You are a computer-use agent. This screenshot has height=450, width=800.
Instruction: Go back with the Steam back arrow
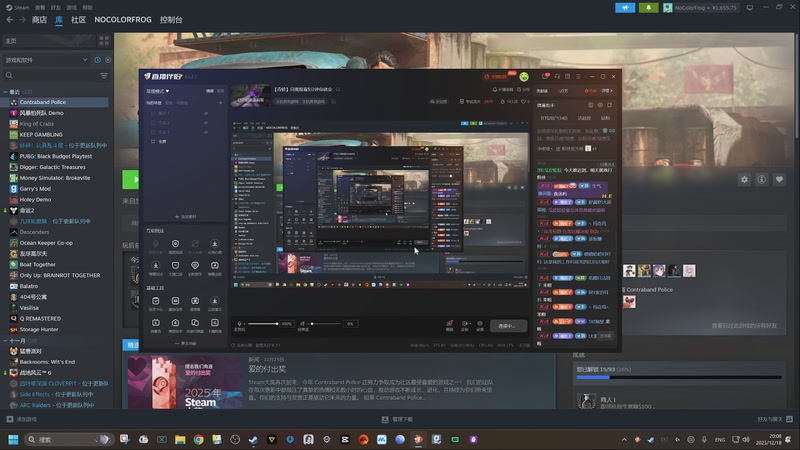[10, 19]
